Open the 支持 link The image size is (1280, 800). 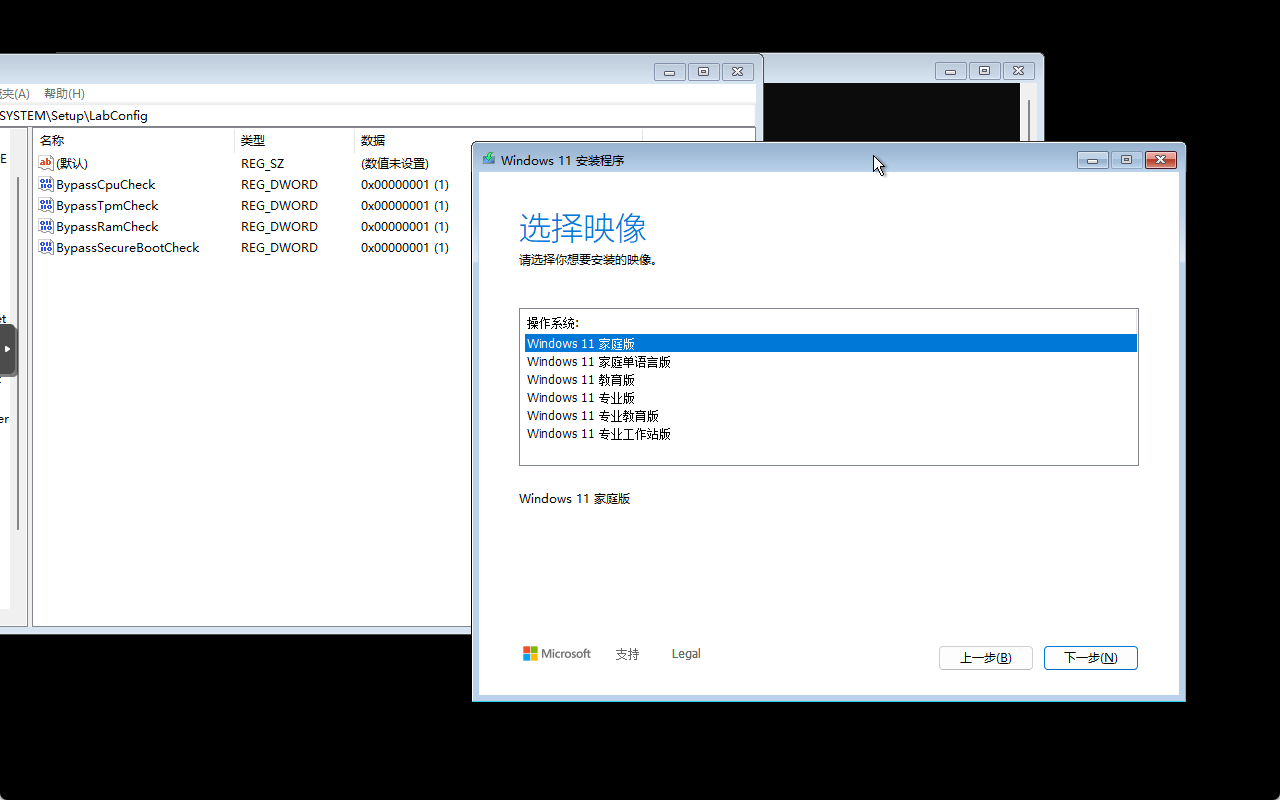pyautogui.click(x=627, y=654)
